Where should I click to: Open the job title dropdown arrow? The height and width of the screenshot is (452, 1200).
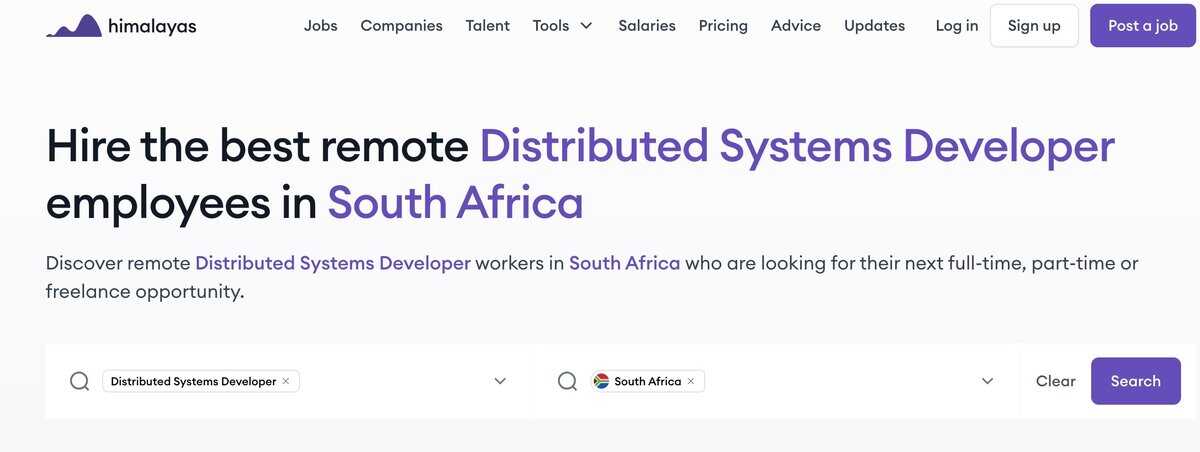pos(500,381)
